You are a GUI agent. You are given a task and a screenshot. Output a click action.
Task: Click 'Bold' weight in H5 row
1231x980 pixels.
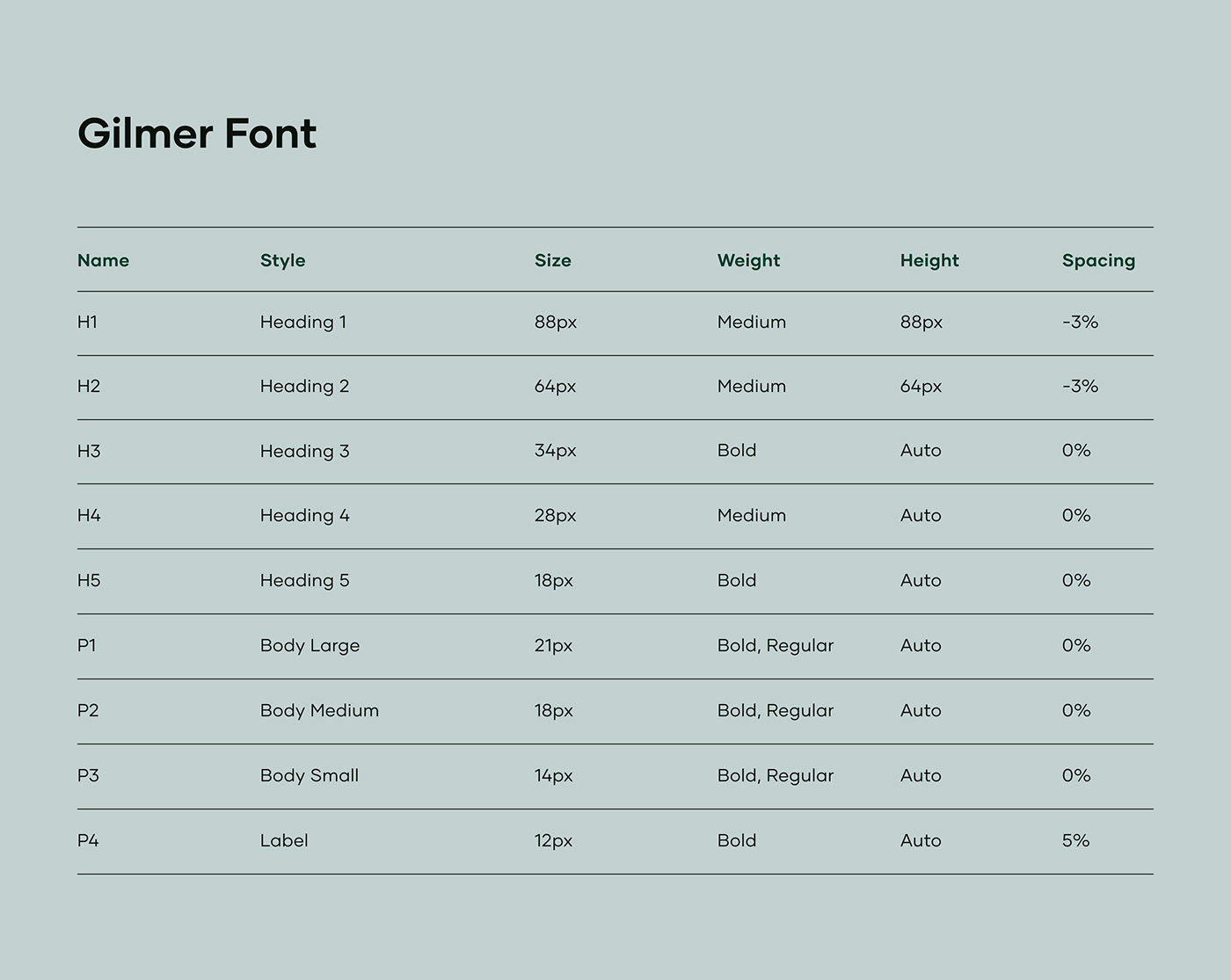click(737, 580)
